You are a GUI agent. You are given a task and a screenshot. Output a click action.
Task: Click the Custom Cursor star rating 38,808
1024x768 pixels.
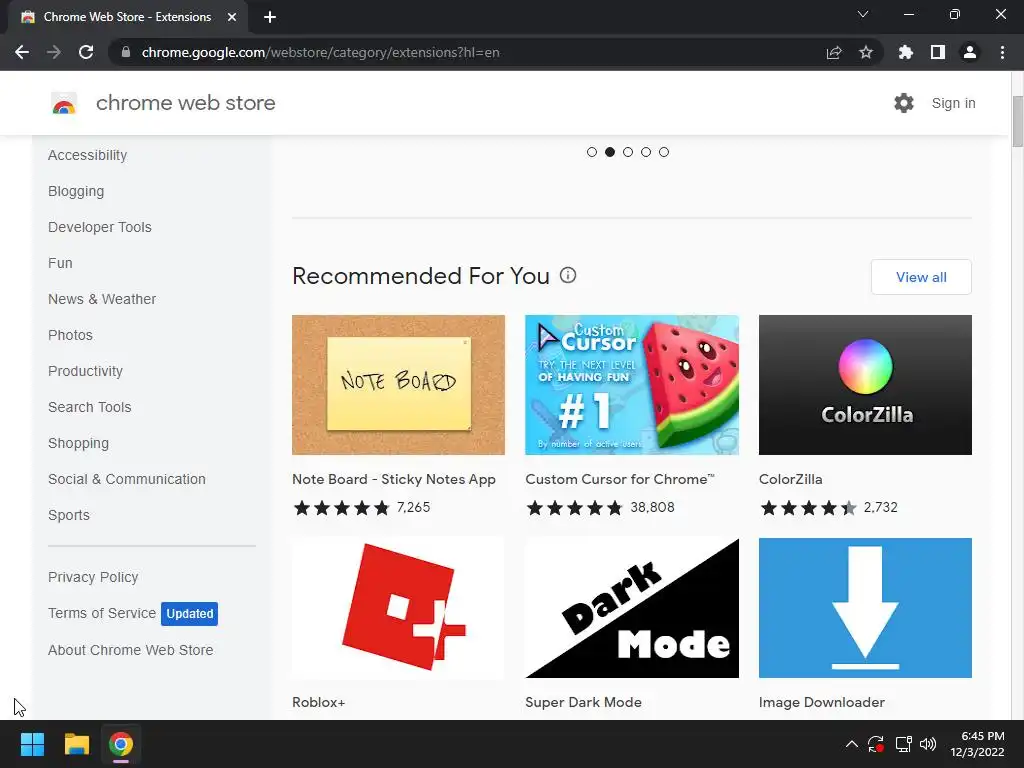[x=600, y=507]
